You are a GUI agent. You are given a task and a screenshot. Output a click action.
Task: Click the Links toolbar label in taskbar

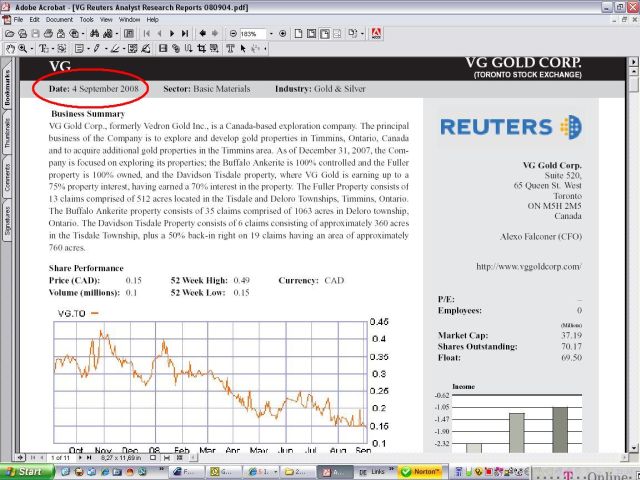pos(378,472)
